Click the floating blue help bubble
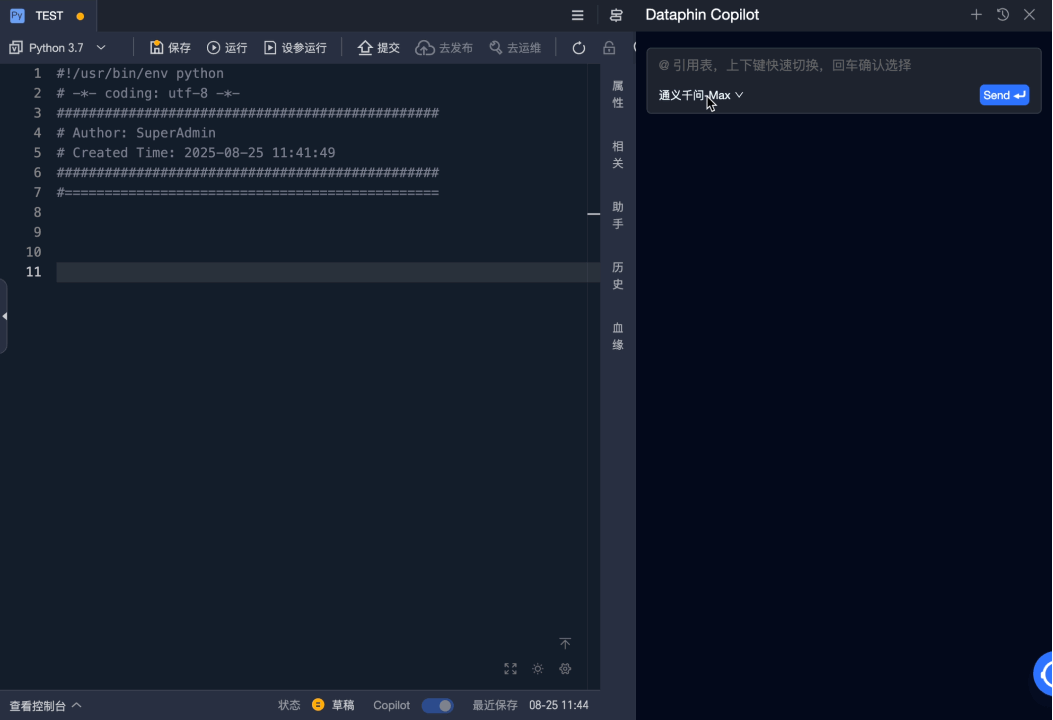This screenshot has height=720, width=1053. (1043, 674)
